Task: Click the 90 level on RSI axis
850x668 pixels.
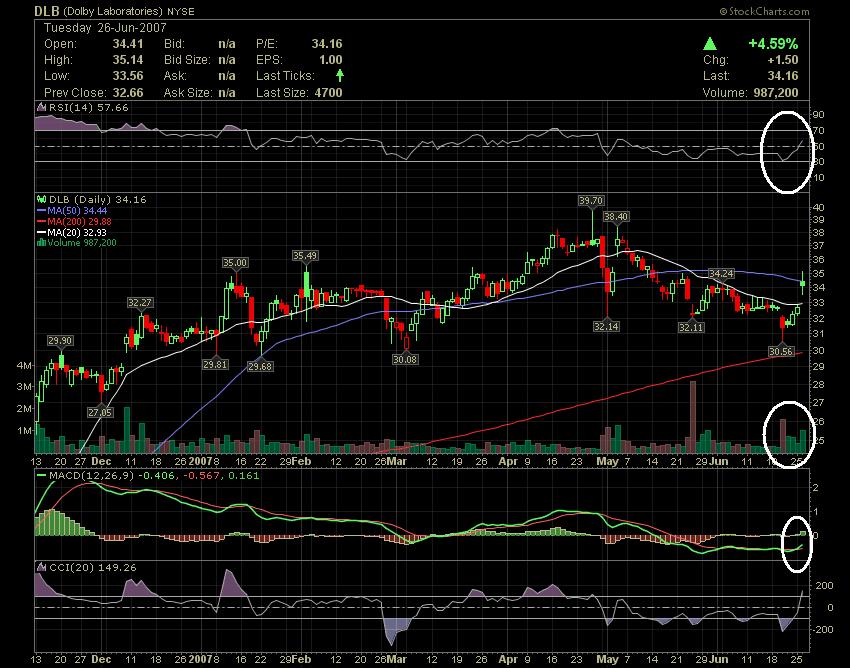Action: [818, 114]
